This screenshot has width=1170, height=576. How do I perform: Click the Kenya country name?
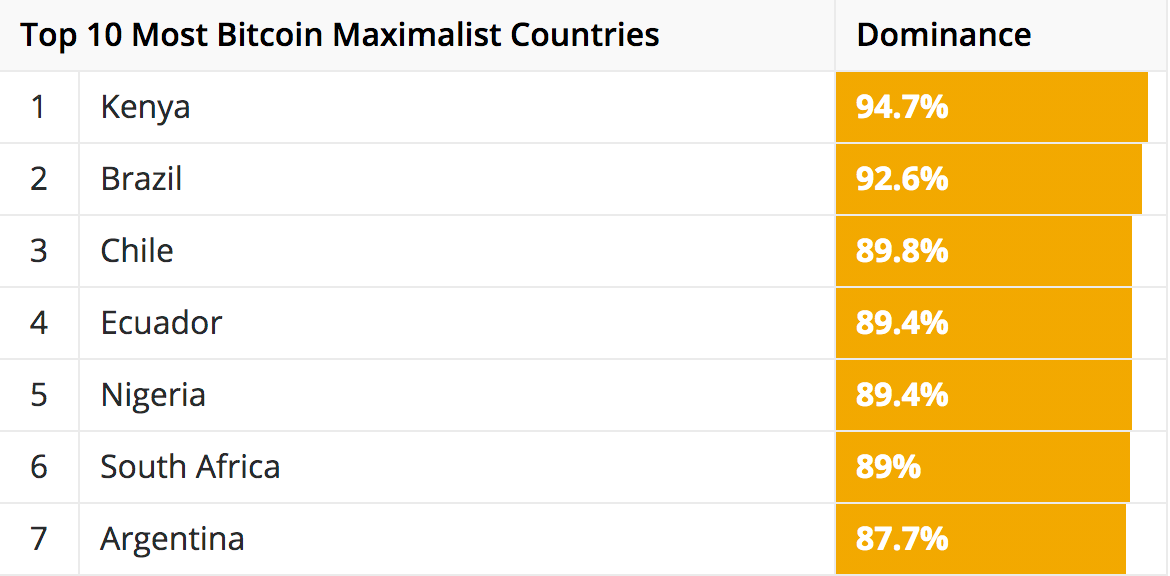pos(146,108)
